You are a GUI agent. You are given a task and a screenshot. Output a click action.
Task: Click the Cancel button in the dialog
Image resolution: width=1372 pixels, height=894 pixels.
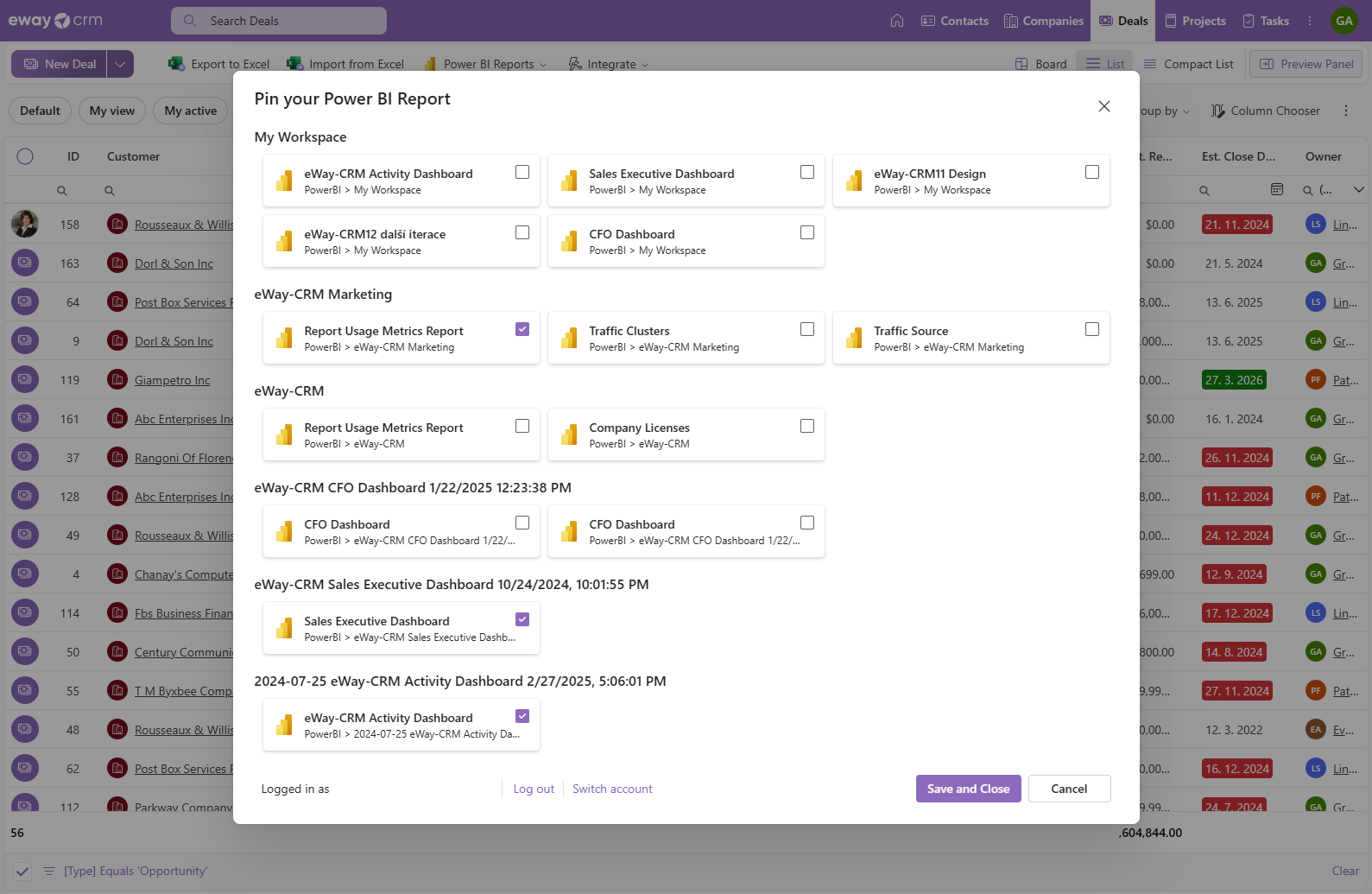[x=1069, y=789]
